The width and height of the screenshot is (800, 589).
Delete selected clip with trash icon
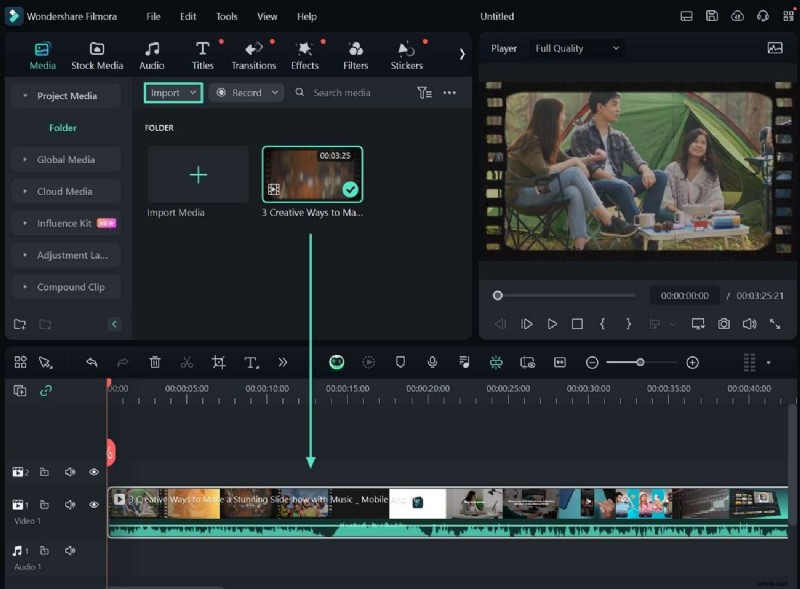click(x=155, y=362)
